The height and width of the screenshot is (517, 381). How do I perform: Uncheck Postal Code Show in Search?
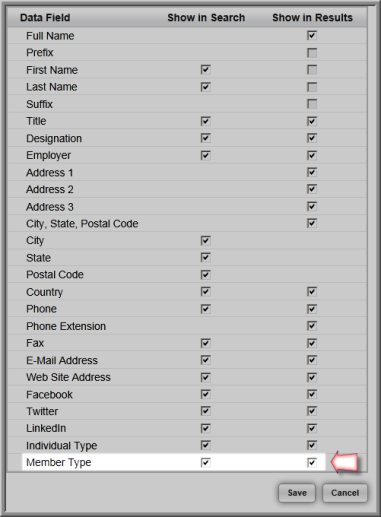(205, 275)
